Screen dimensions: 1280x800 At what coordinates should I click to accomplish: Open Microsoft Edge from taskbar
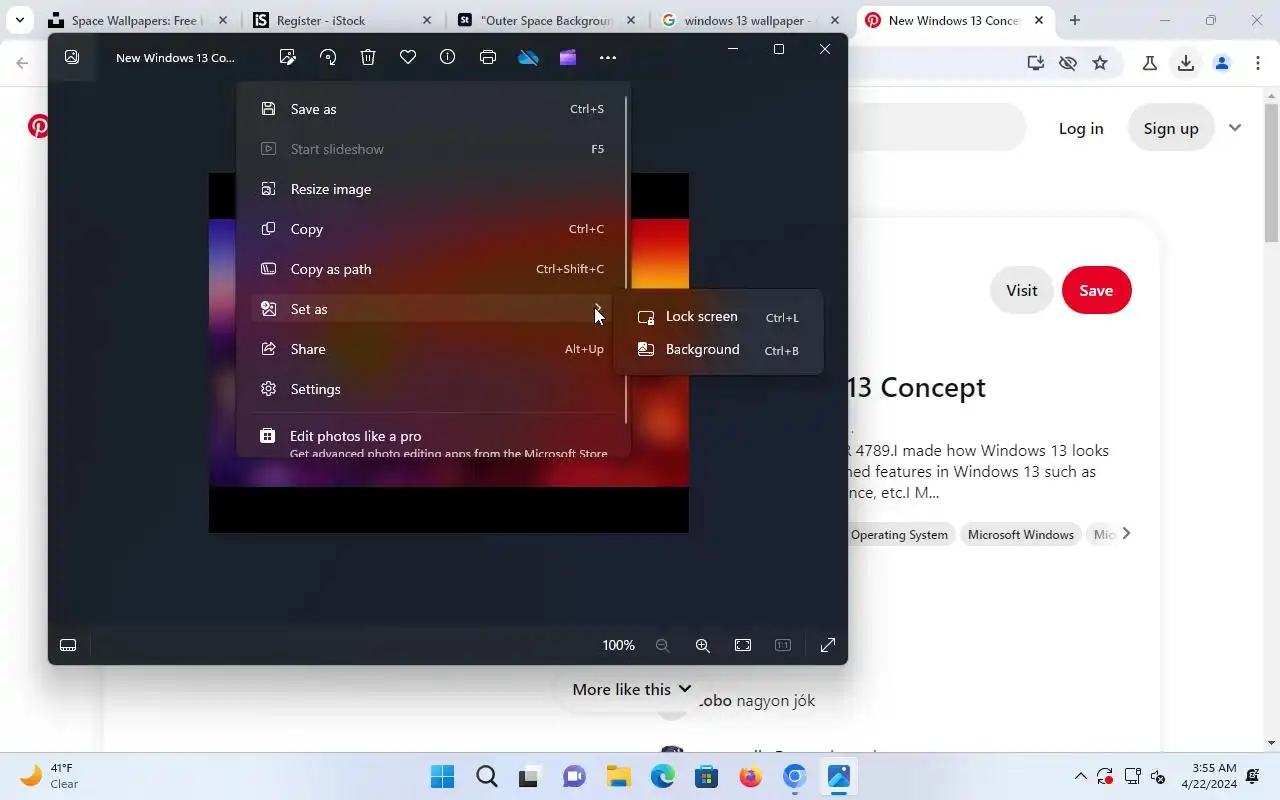[662, 777]
